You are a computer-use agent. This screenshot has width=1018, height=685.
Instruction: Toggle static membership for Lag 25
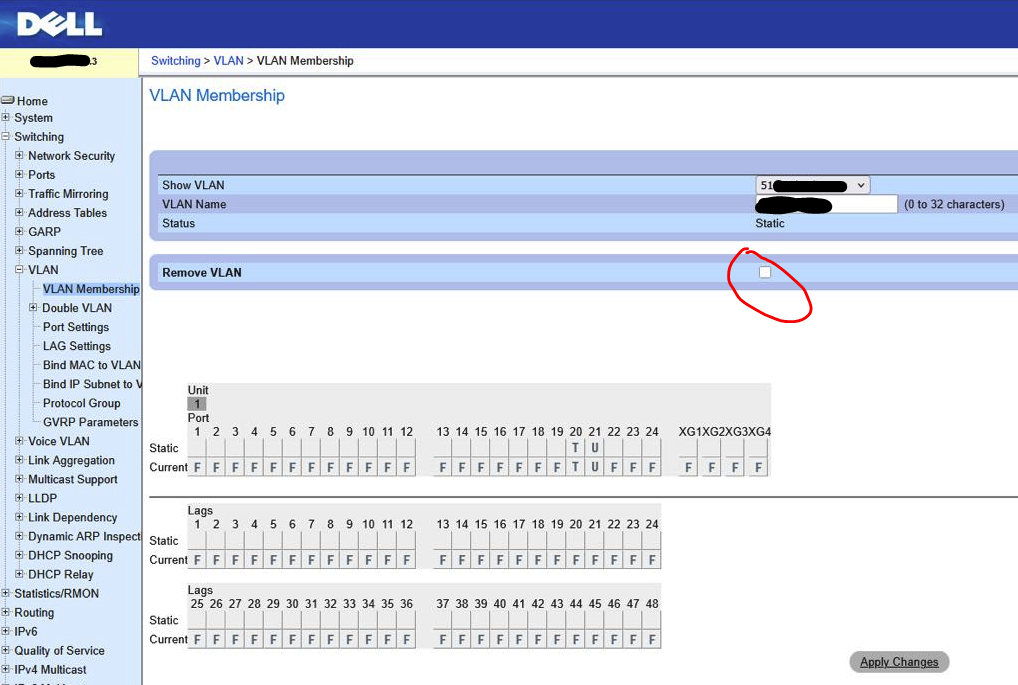197,620
